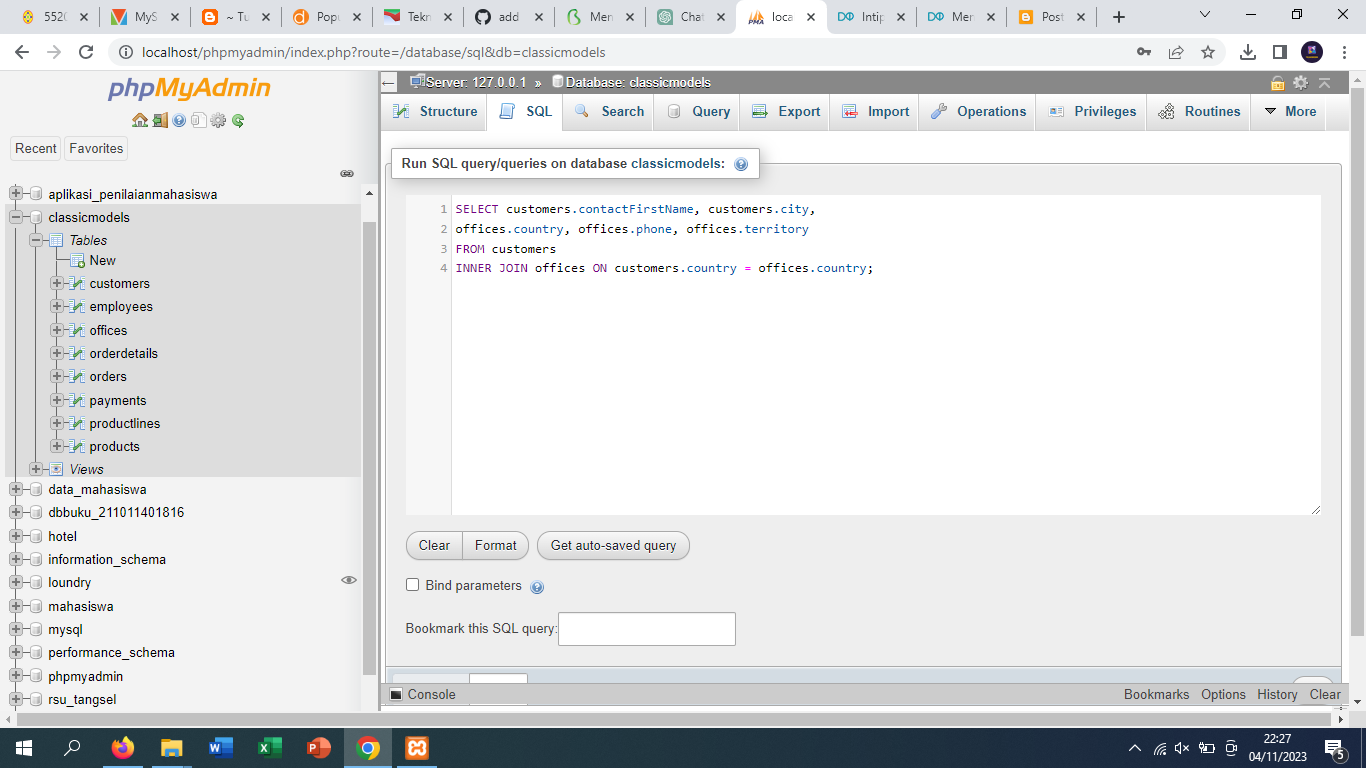Expand the hotel database node

point(16,537)
